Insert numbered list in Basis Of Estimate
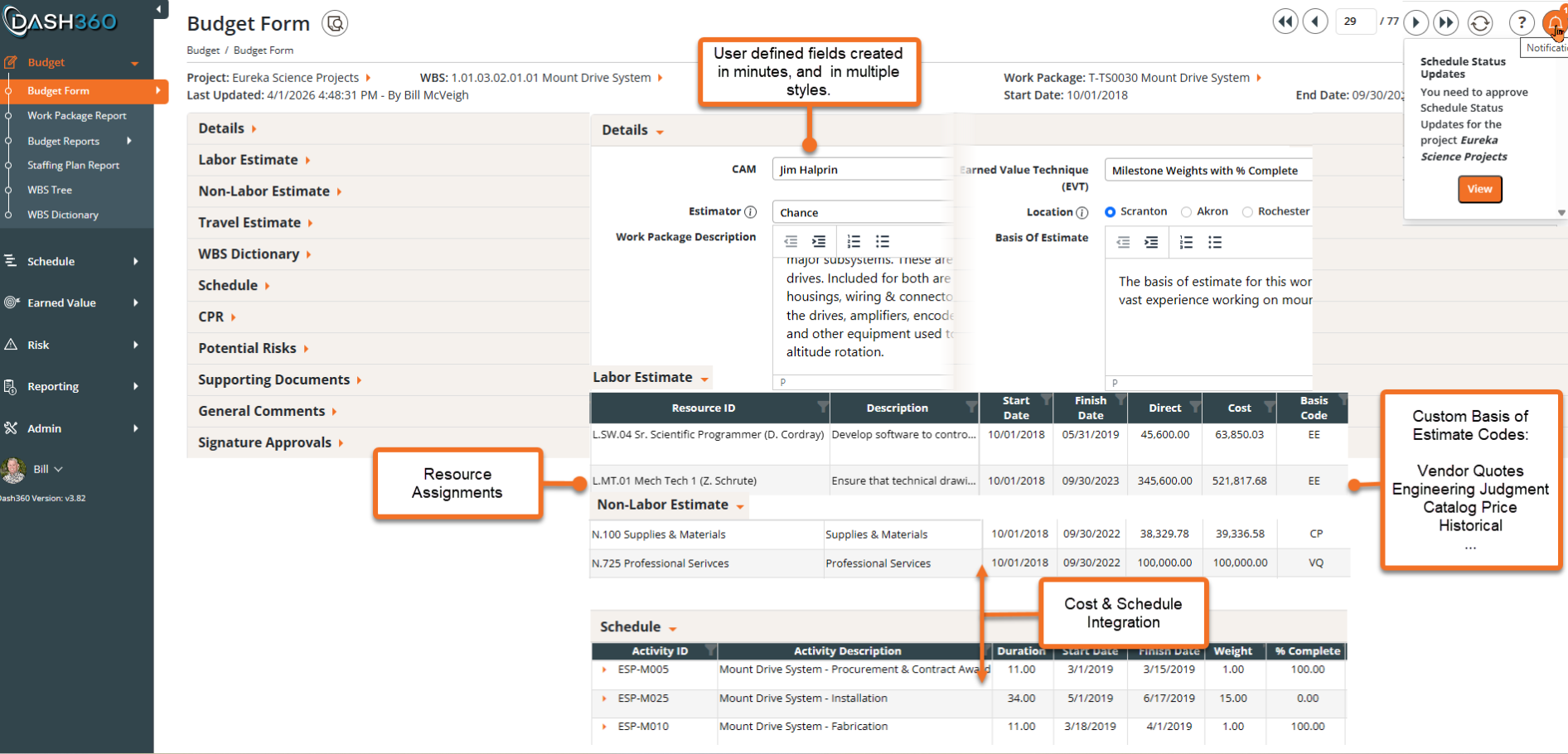The height and width of the screenshot is (754, 1568). point(1186,242)
